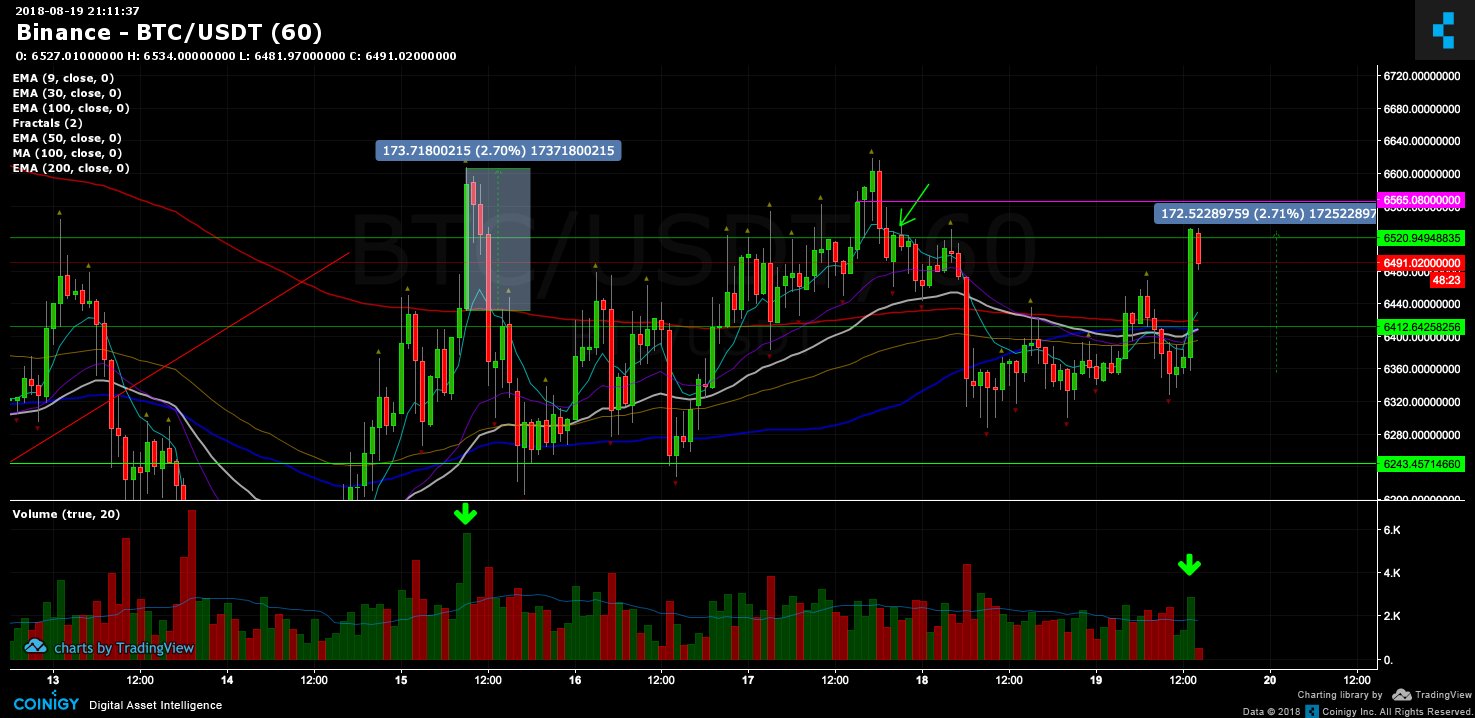Click the 48:23 candle countdown label
This screenshot has width=1475, height=718.
pyautogui.click(x=1445, y=281)
